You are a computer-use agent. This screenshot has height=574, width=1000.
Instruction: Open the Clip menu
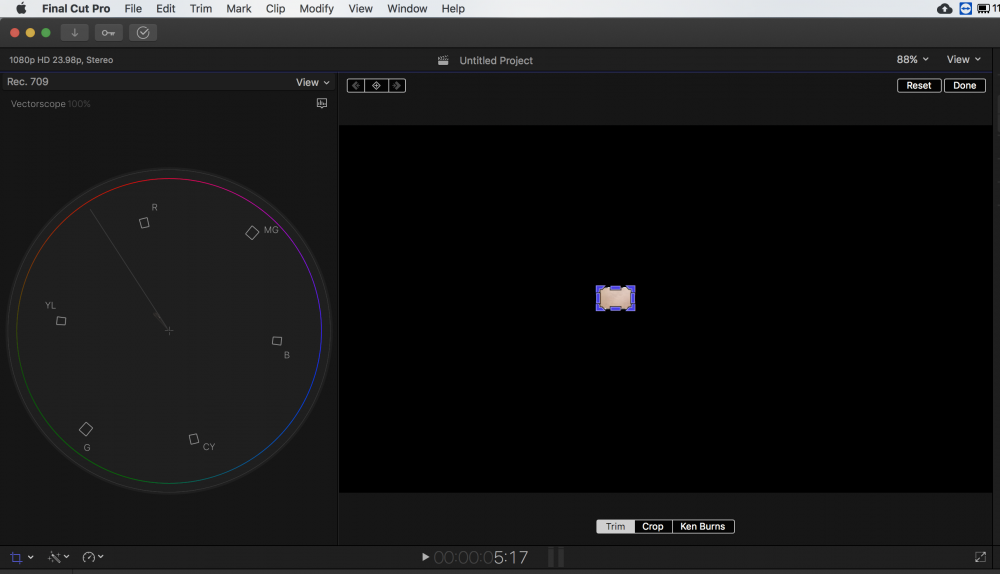point(275,9)
